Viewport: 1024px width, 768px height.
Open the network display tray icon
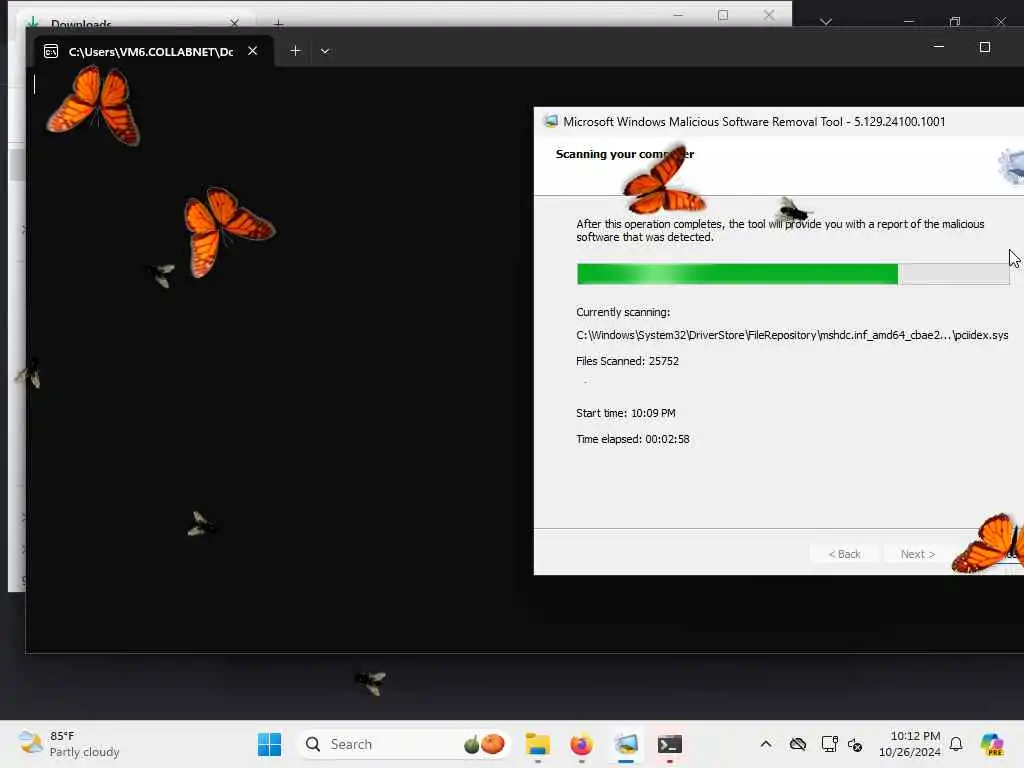click(x=829, y=744)
